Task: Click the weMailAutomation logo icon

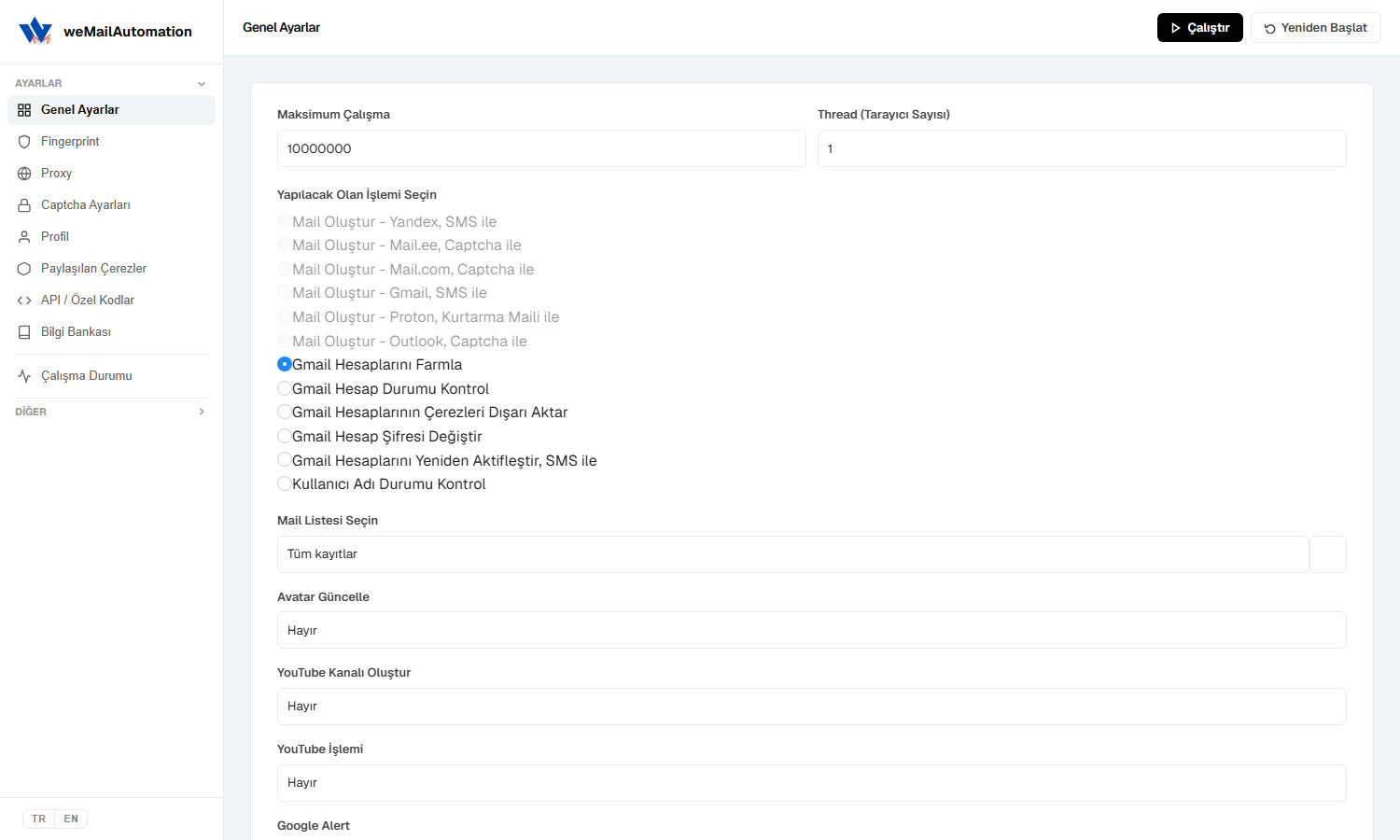Action: (35, 31)
